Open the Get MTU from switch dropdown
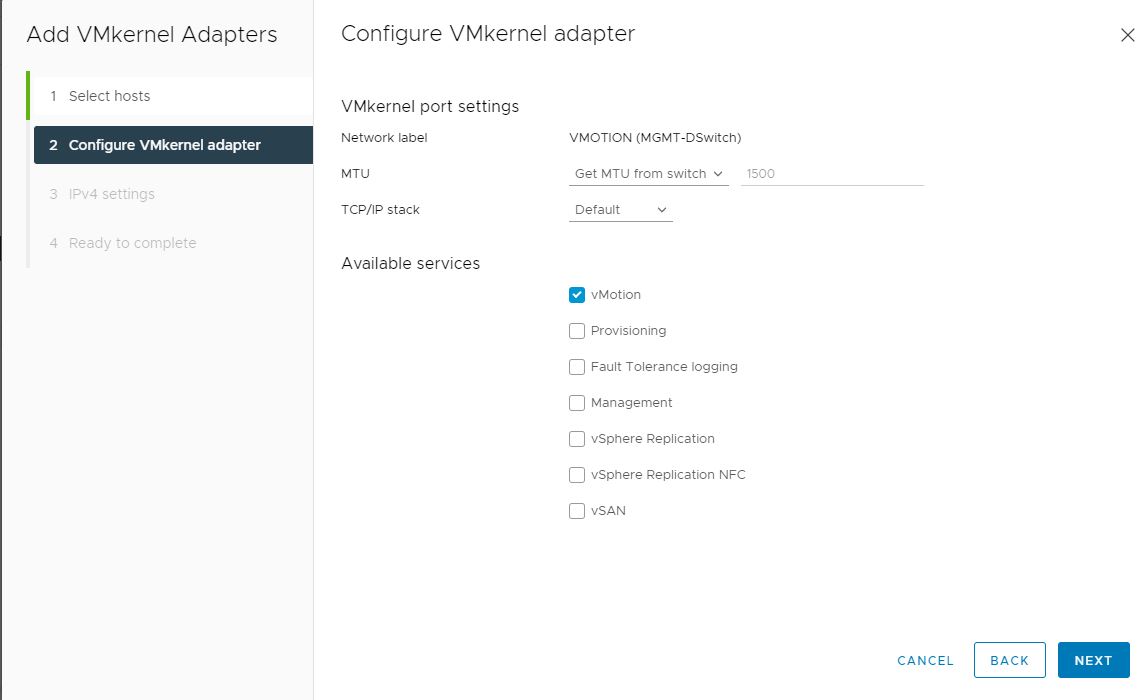Viewport: 1146px width, 700px height. click(x=648, y=173)
